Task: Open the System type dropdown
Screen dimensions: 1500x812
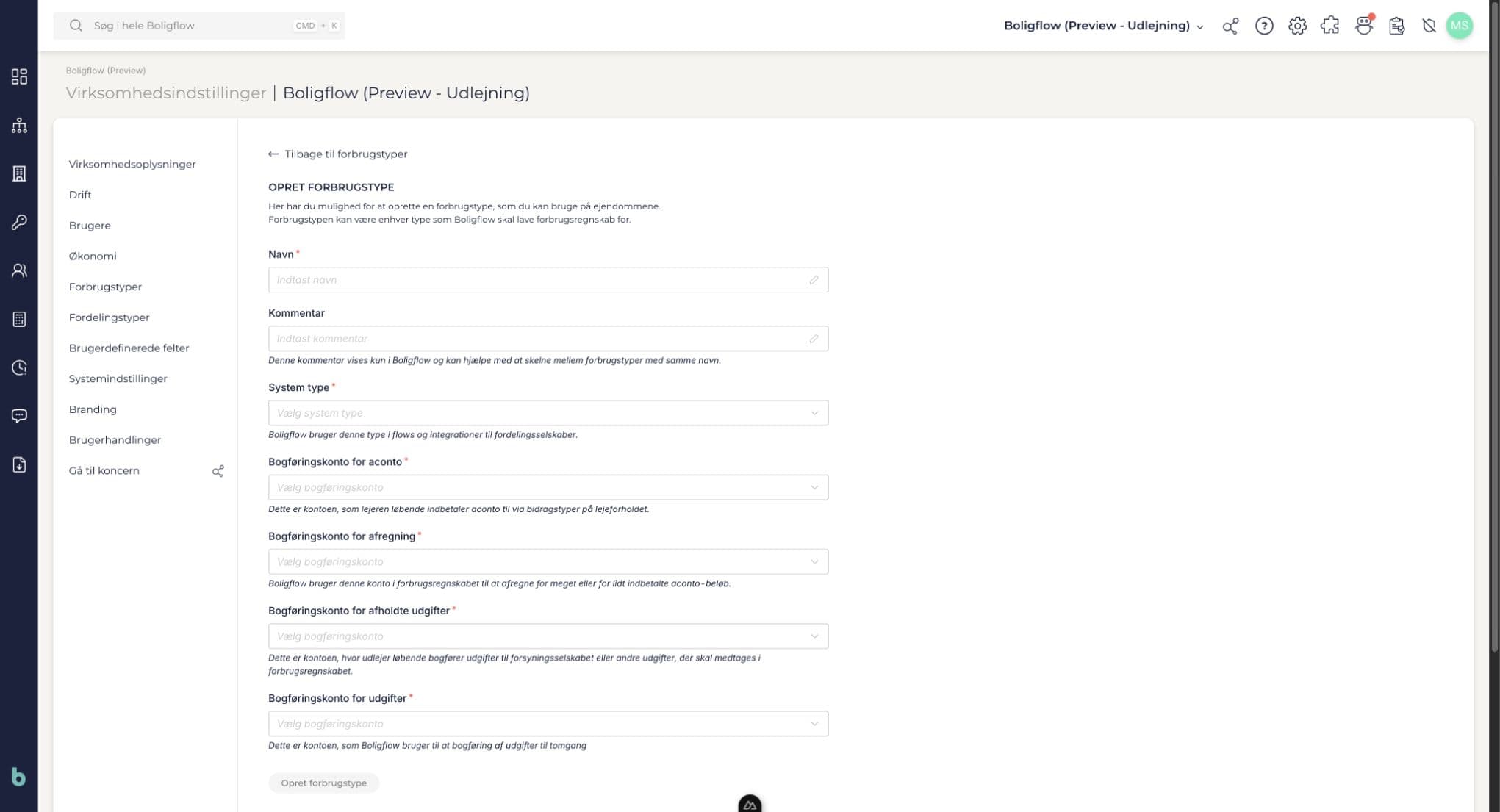Action: [548, 413]
